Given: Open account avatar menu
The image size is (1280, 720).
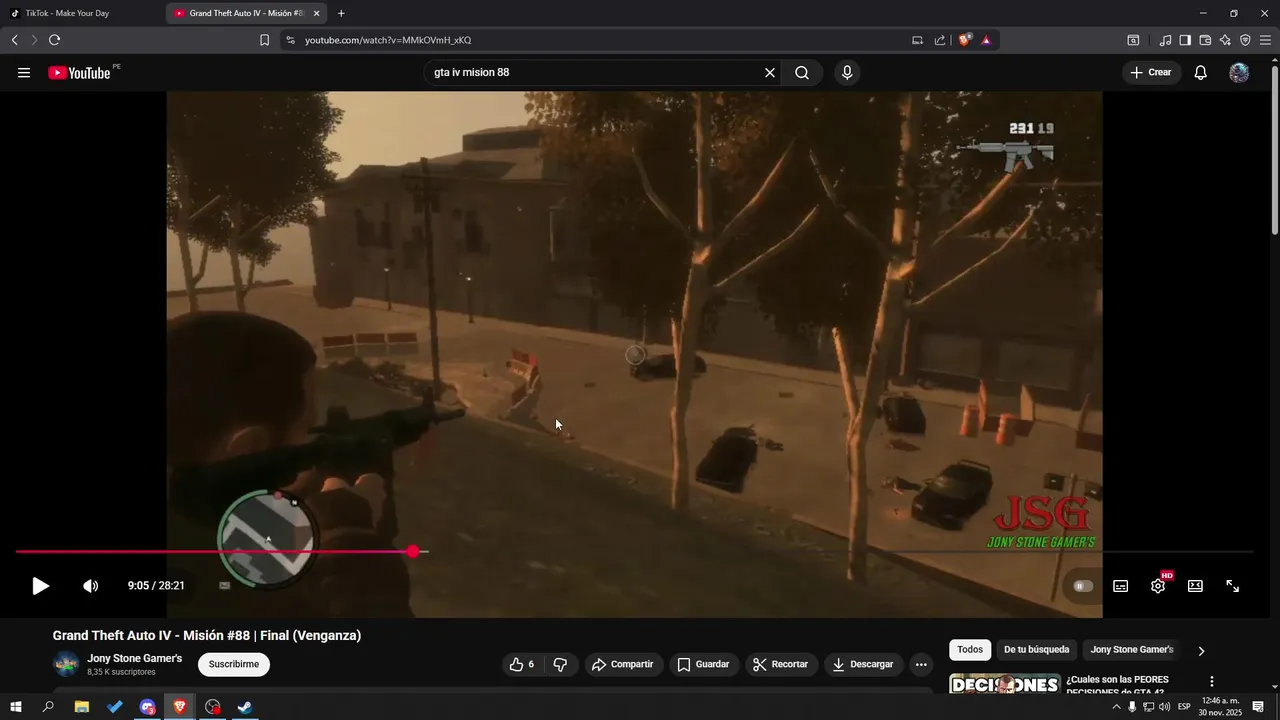Looking at the screenshot, I should click(x=1239, y=73).
